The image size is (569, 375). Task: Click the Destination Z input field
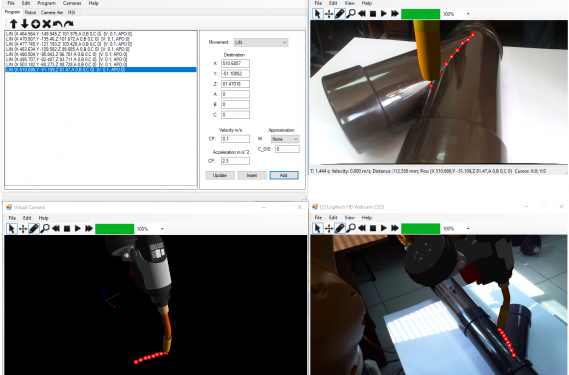pos(235,84)
